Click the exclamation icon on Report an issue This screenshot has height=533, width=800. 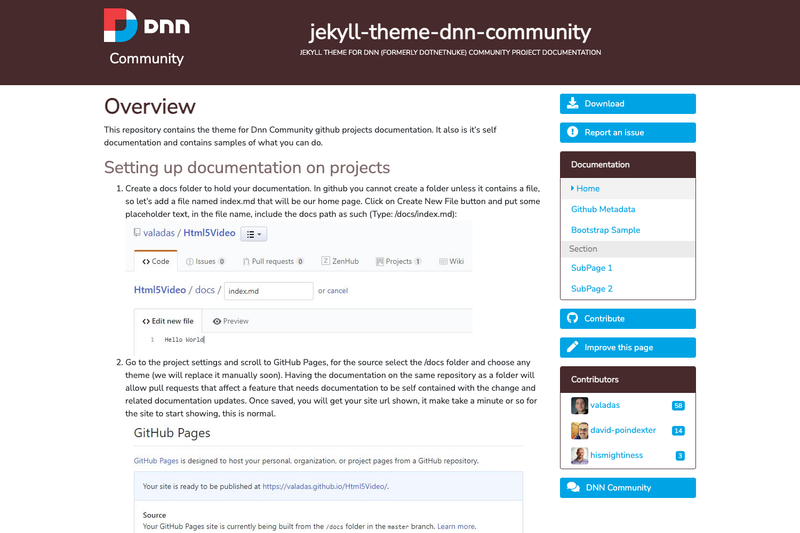click(572, 132)
